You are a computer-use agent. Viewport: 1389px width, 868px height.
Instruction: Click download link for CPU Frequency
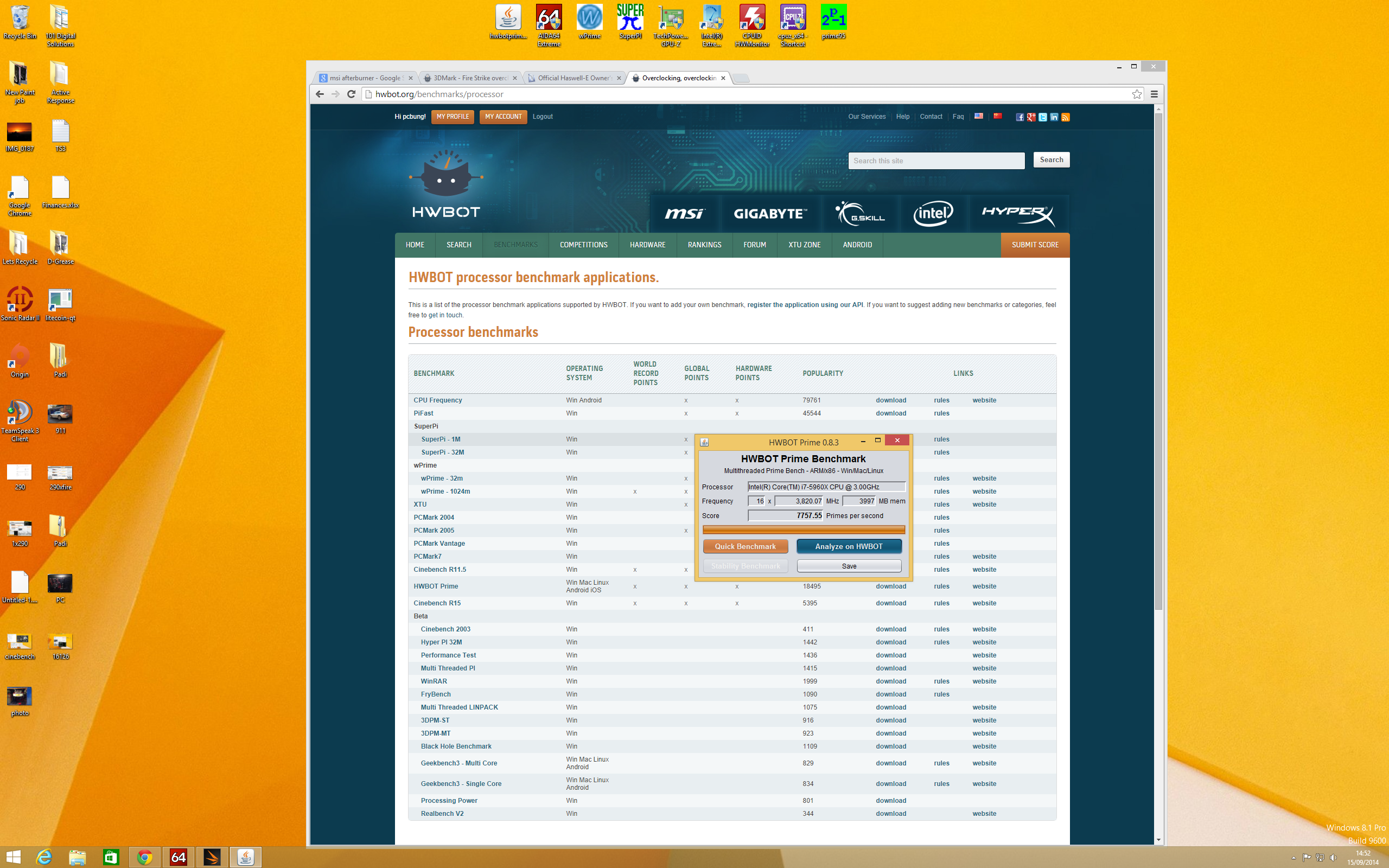point(891,400)
